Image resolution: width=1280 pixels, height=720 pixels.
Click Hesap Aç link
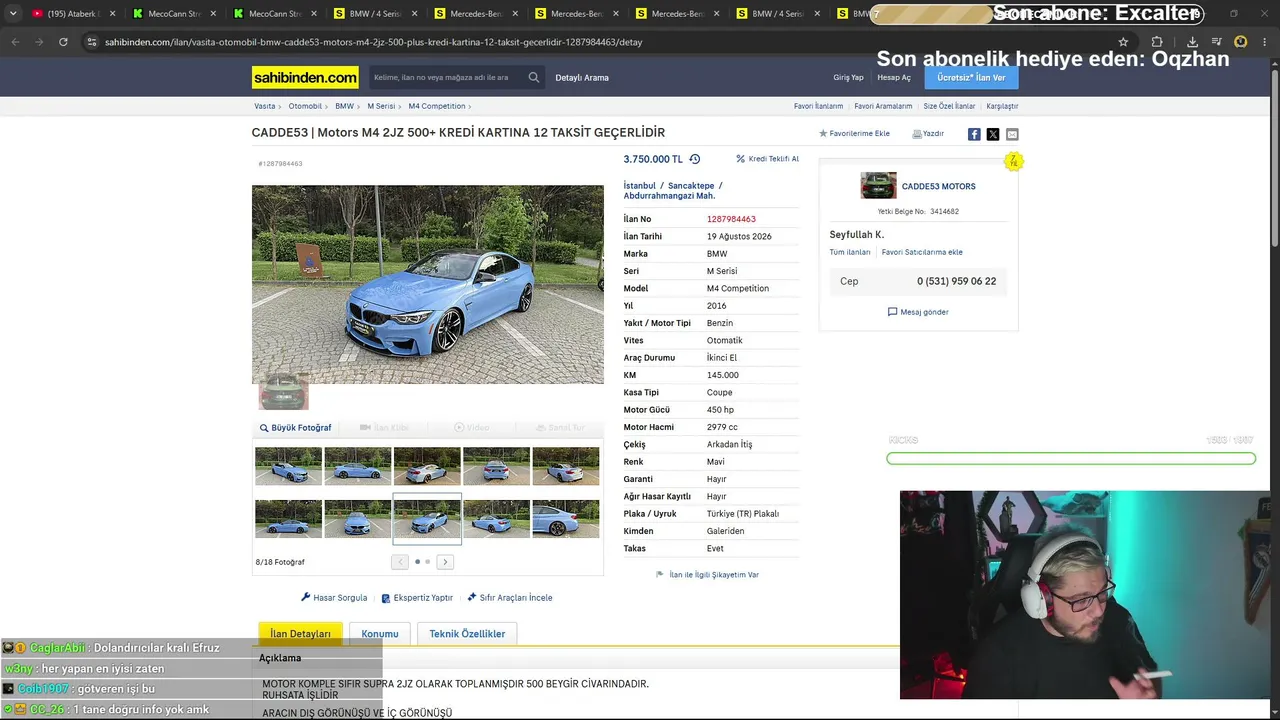894,78
